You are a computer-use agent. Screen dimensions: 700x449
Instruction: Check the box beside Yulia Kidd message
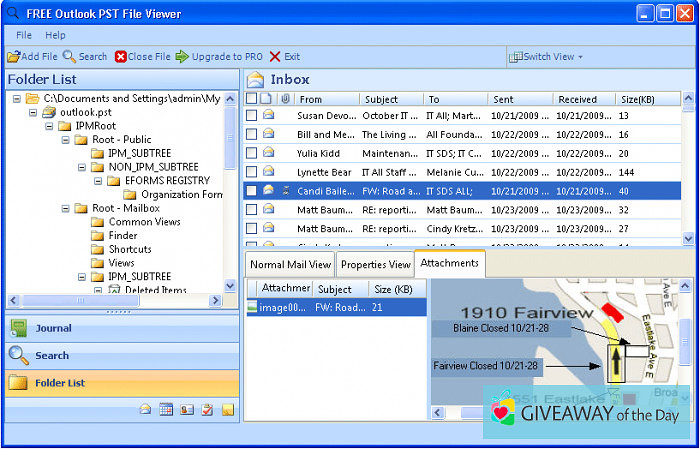[x=252, y=153]
